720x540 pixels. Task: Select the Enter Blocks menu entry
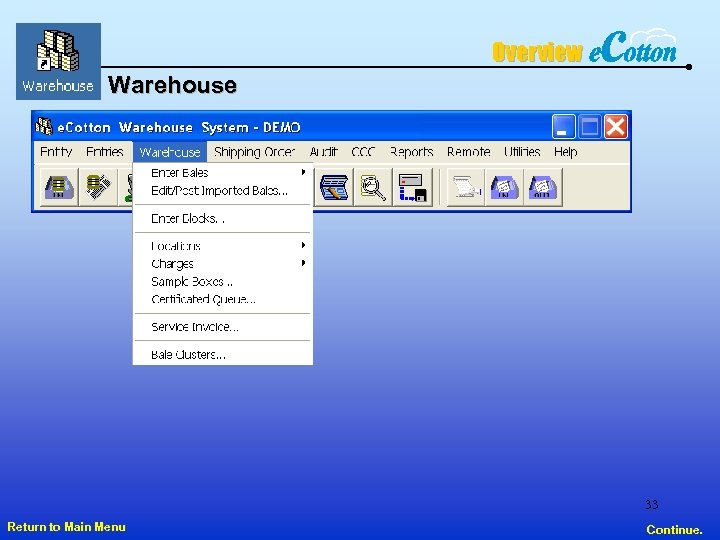tap(223, 219)
